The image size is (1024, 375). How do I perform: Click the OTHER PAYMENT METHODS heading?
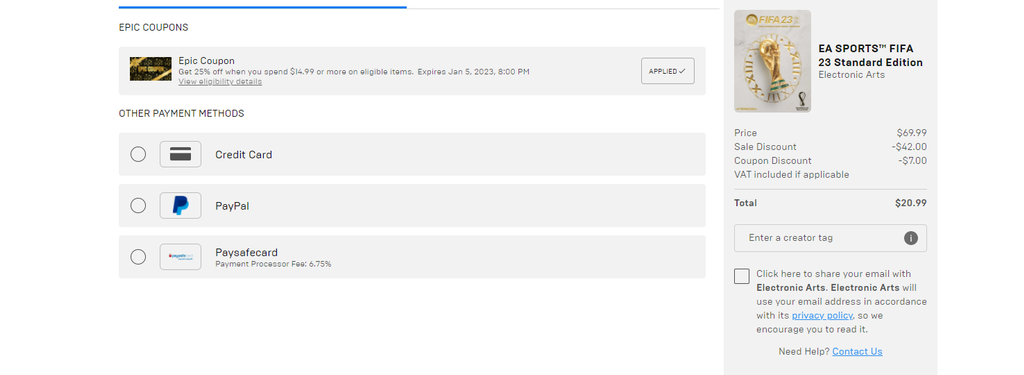point(182,114)
